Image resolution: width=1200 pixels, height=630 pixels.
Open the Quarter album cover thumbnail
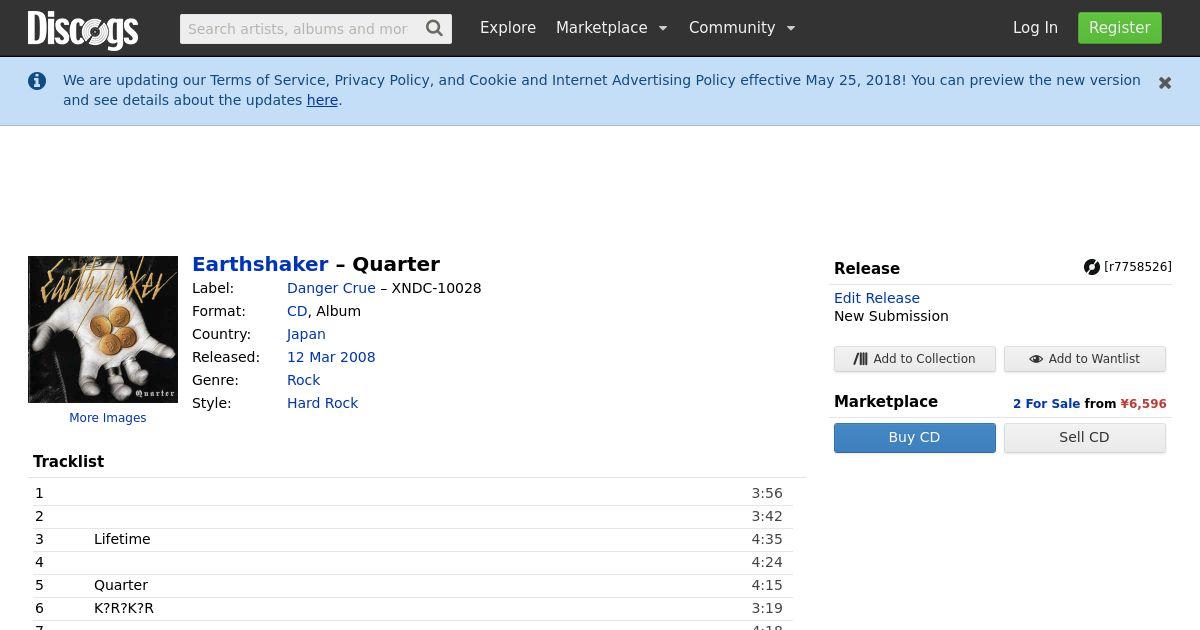click(x=103, y=329)
